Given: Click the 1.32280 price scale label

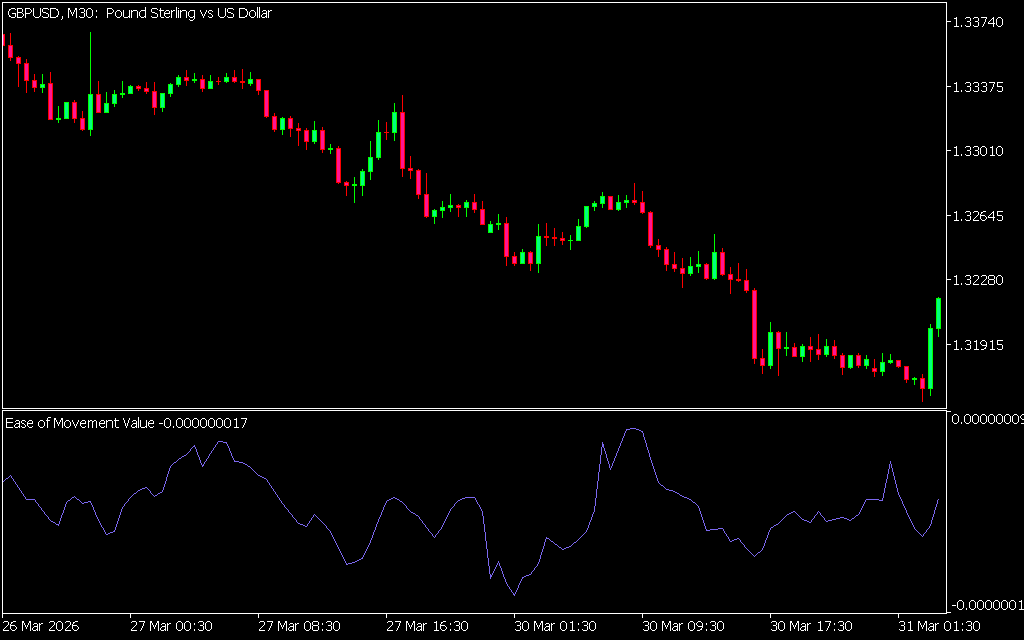Looking at the screenshot, I should [x=981, y=281].
